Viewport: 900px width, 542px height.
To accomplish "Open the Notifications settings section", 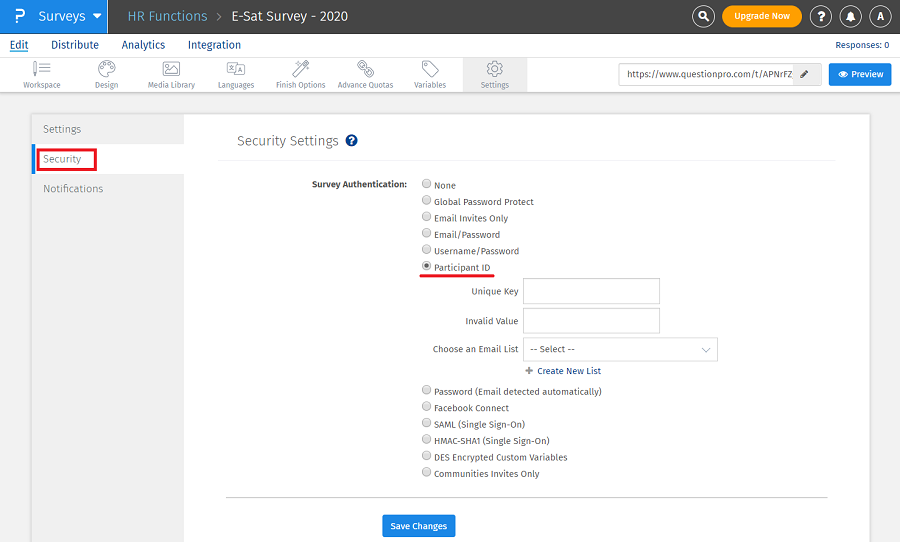I will click(x=73, y=189).
